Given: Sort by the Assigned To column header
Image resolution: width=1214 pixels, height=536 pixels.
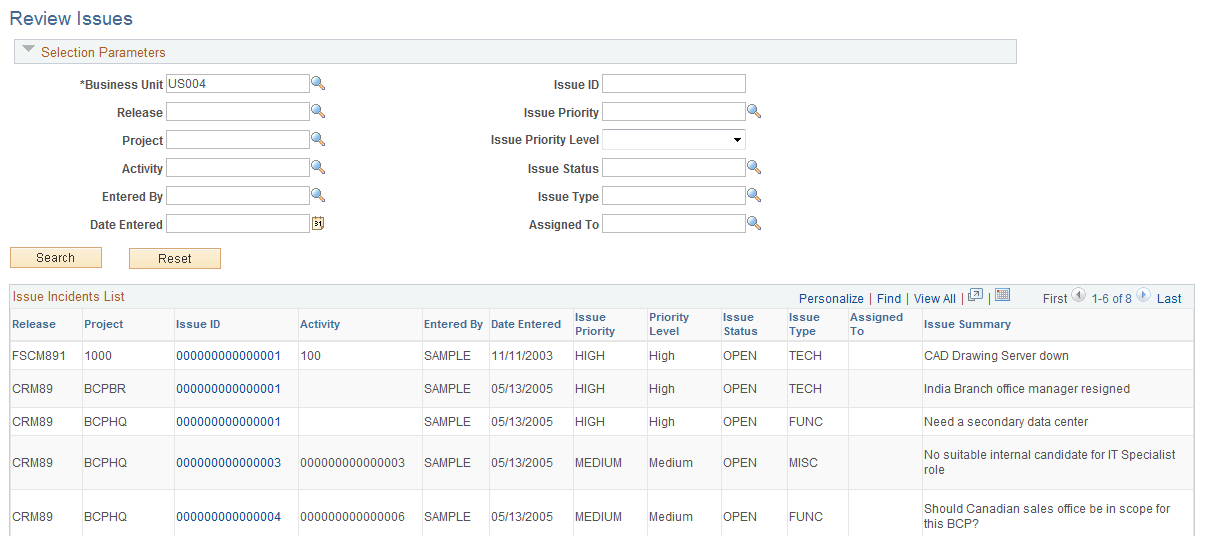Looking at the screenshot, I should point(876,324).
